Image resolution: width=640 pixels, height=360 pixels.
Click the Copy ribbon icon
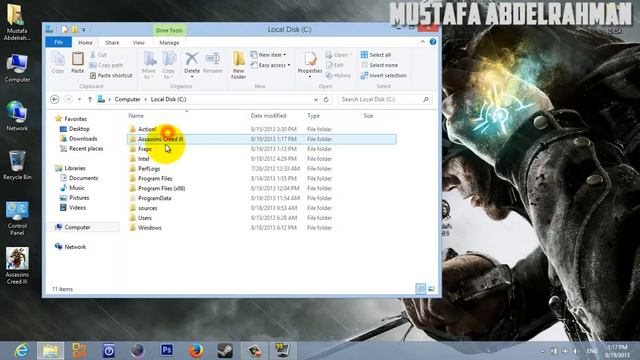(x=58, y=62)
